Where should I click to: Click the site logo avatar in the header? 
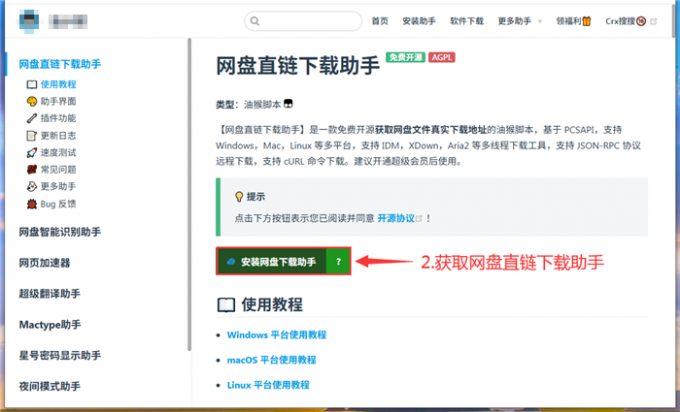click(x=29, y=21)
